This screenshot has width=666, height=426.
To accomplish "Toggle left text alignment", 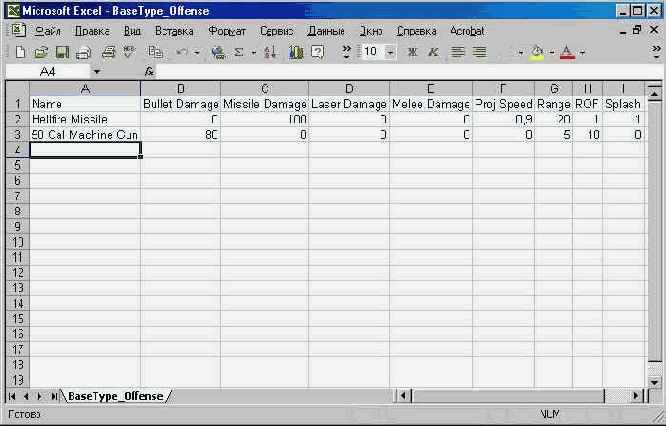I will click(458, 52).
